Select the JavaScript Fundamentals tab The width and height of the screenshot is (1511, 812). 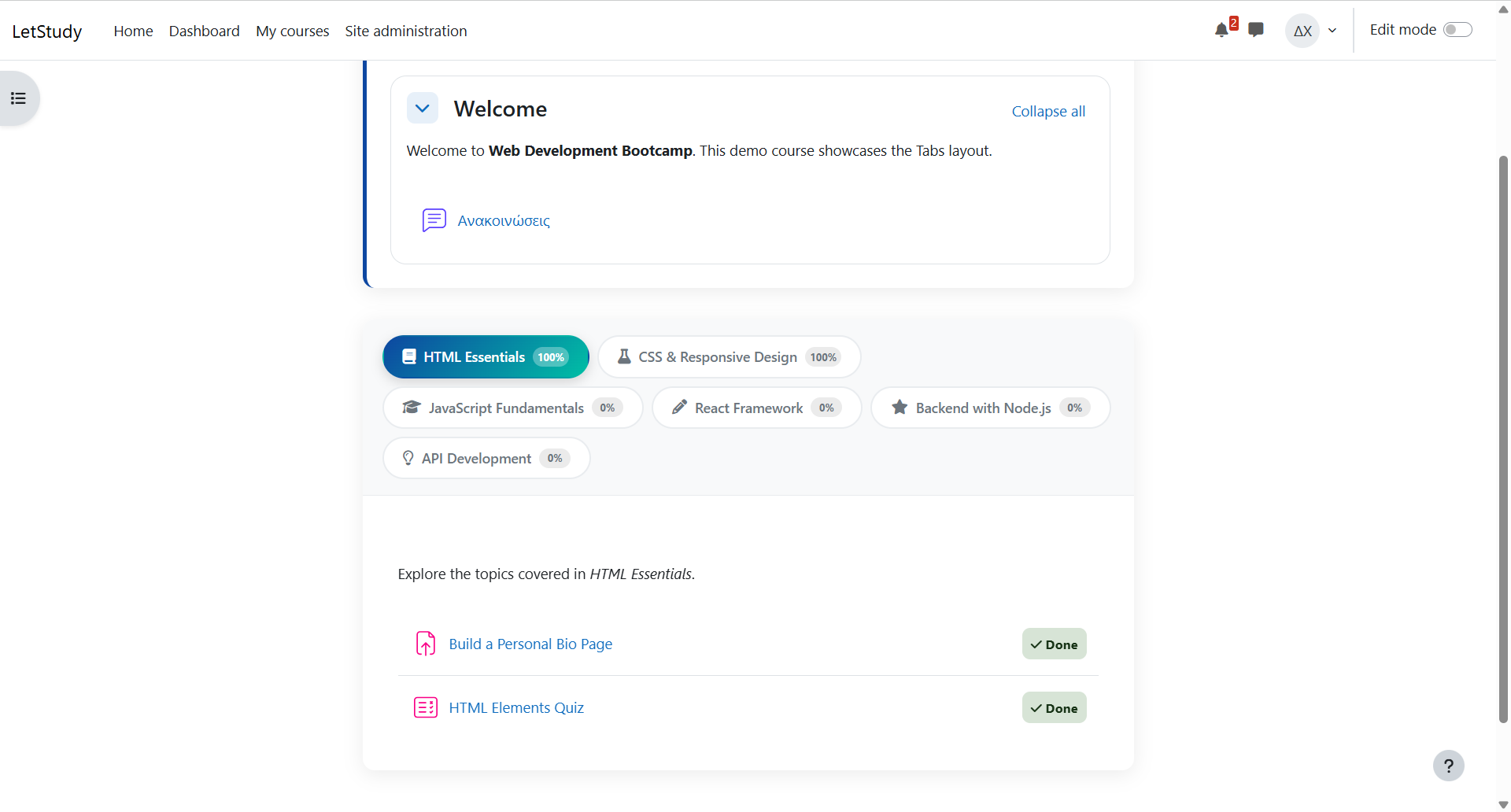(512, 408)
